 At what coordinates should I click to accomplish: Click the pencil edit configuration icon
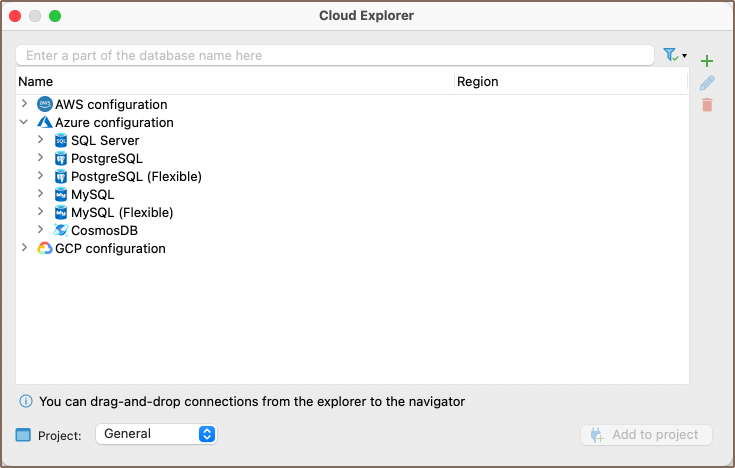[x=707, y=83]
